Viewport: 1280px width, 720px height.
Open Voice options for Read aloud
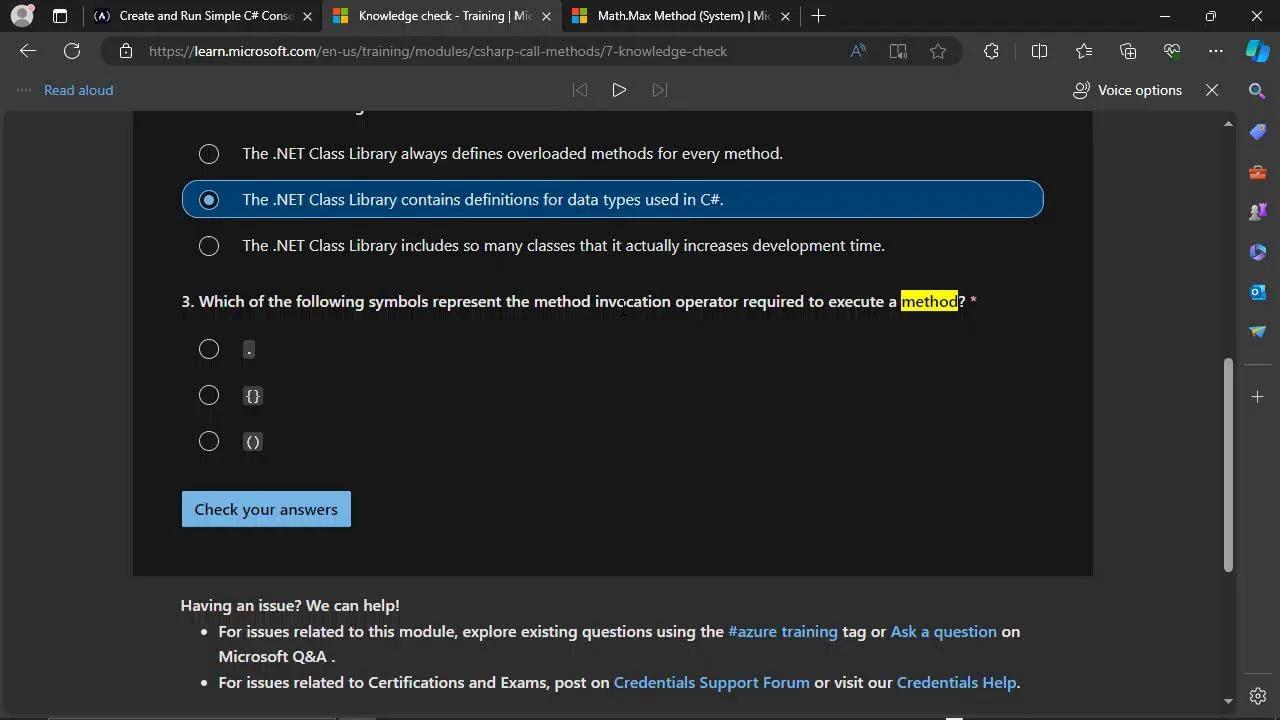click(x=1127, y=90)
